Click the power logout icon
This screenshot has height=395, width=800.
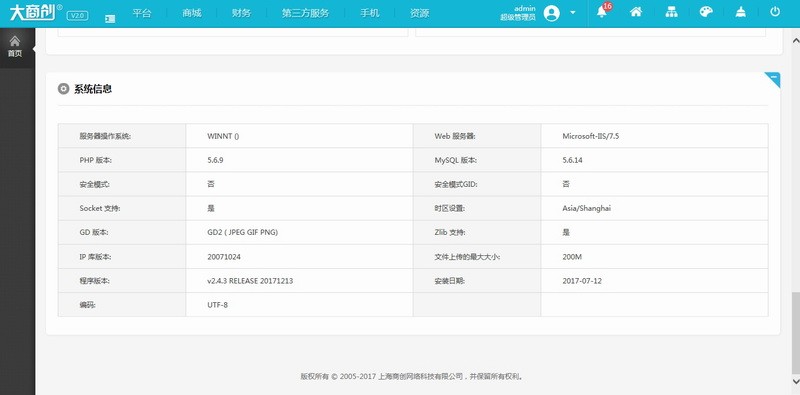point(775,12)
